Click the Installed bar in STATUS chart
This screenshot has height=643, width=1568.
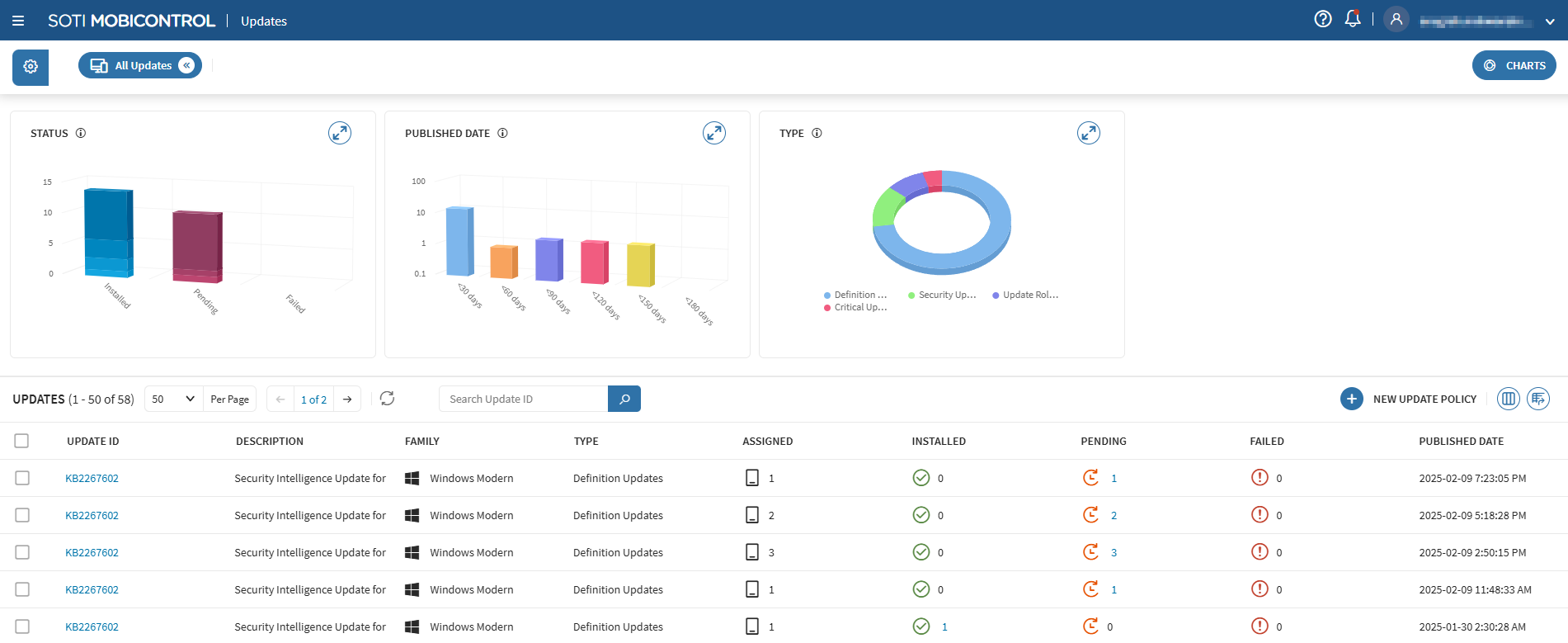(x=108, y=233)
